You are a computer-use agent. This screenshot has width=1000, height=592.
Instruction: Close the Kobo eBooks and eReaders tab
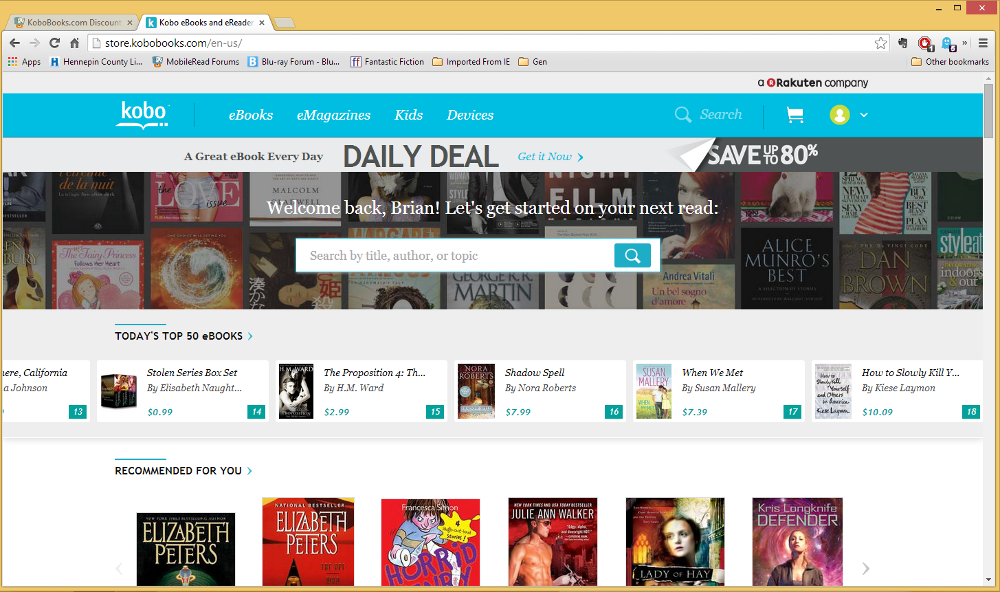(x=261, y=22)
